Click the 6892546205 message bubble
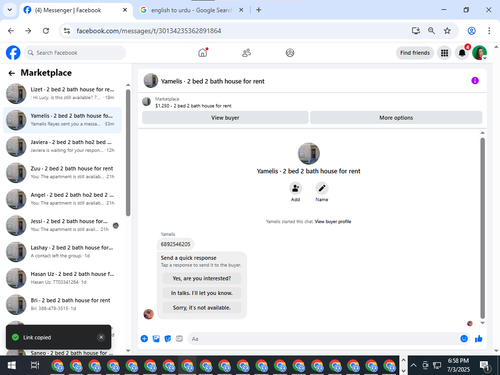The height and width of the screenshot is (375, 500). [x=176, y=244]
